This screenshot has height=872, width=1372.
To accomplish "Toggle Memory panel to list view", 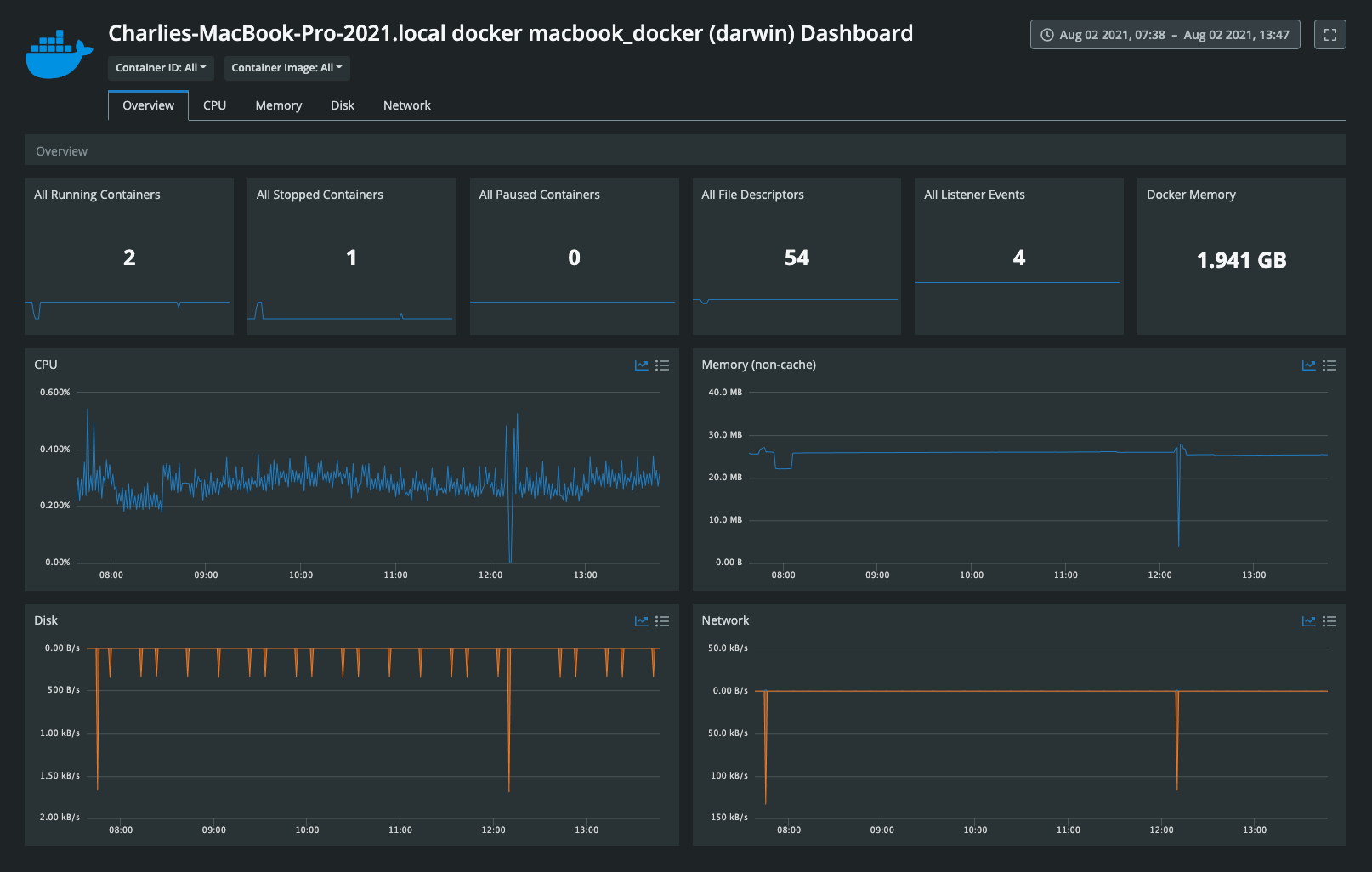I will pyautogui.click(x=1329, y=365).
